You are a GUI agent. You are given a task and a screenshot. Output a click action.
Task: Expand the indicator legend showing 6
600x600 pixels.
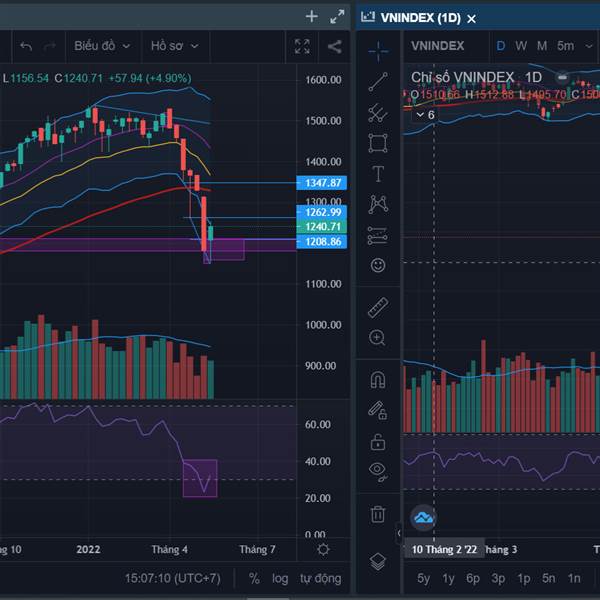[425, 115]
